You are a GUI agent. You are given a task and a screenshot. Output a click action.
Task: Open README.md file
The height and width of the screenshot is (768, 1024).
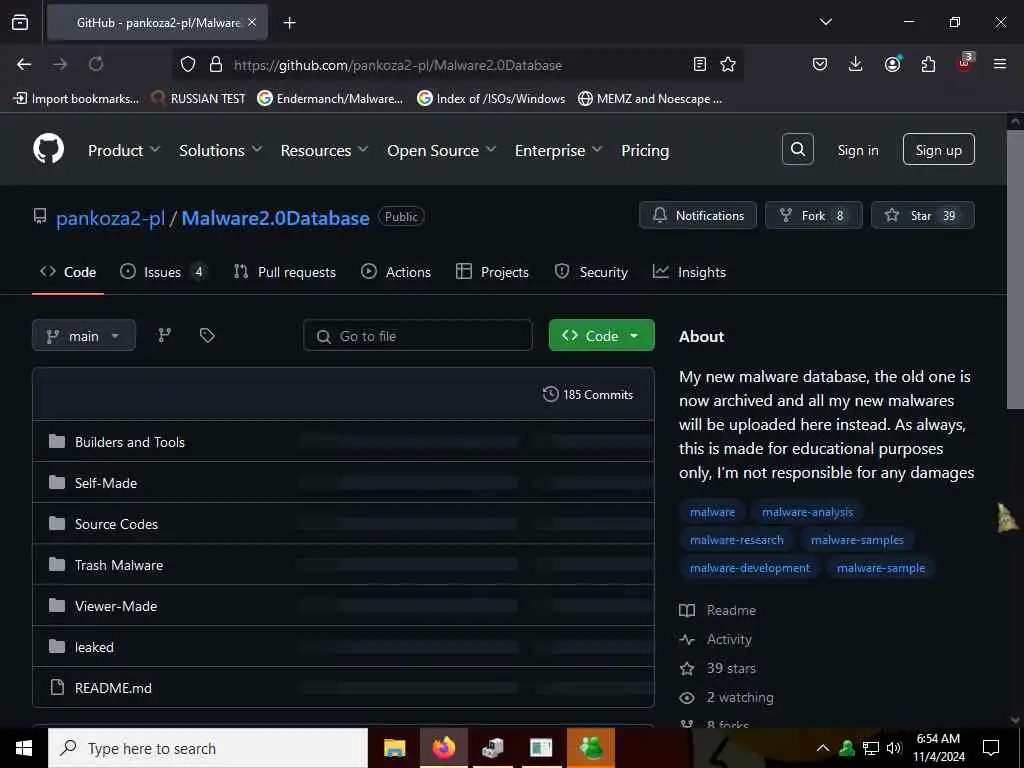(x=113, y=688)
